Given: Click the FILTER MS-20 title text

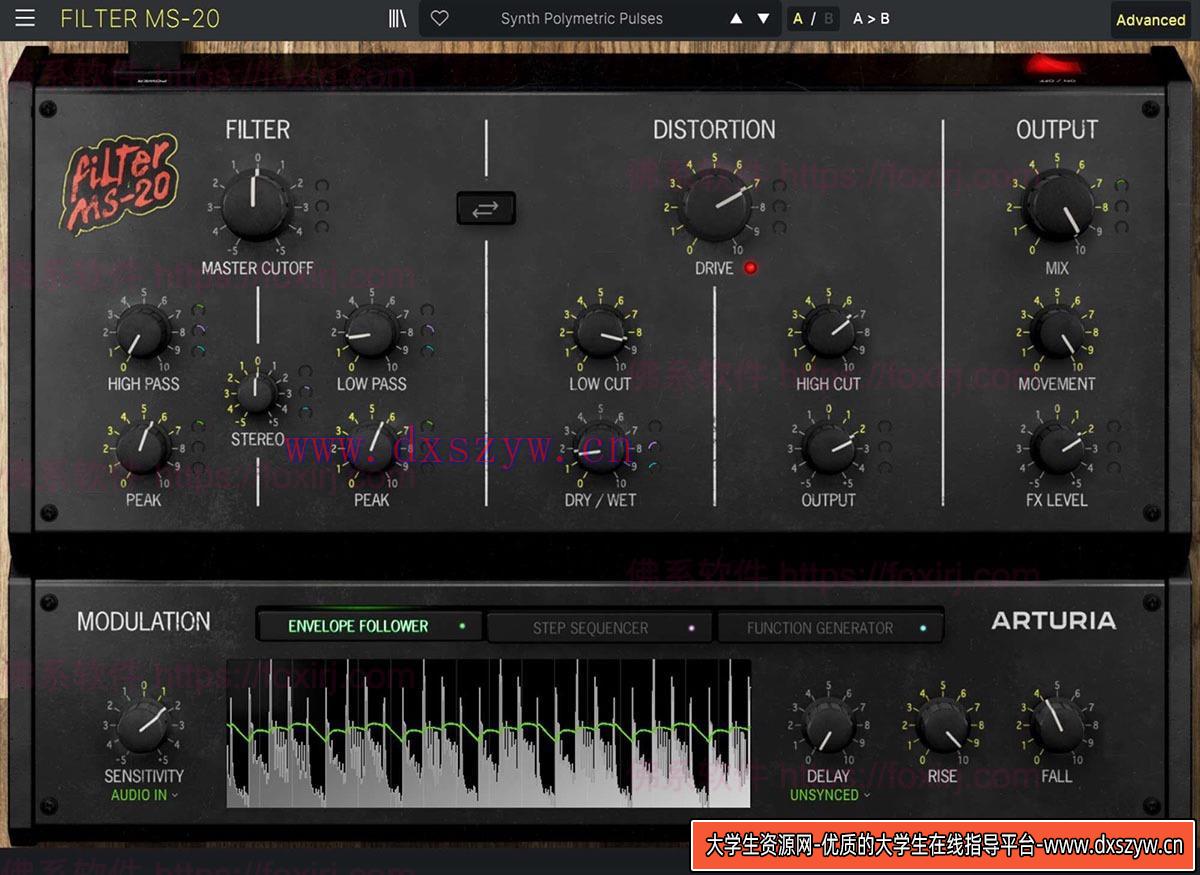Looking at the screenshot, I should [140, 19].
